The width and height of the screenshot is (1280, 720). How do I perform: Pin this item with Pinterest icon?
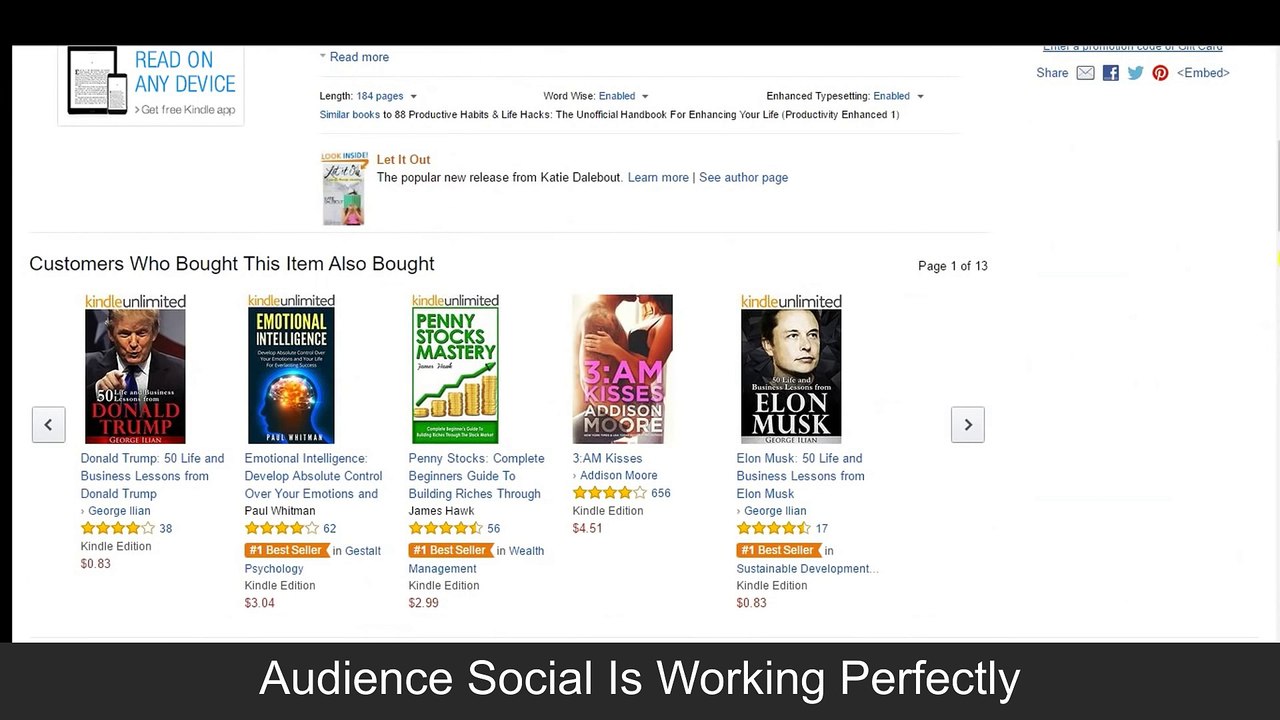click(1160, 73)
